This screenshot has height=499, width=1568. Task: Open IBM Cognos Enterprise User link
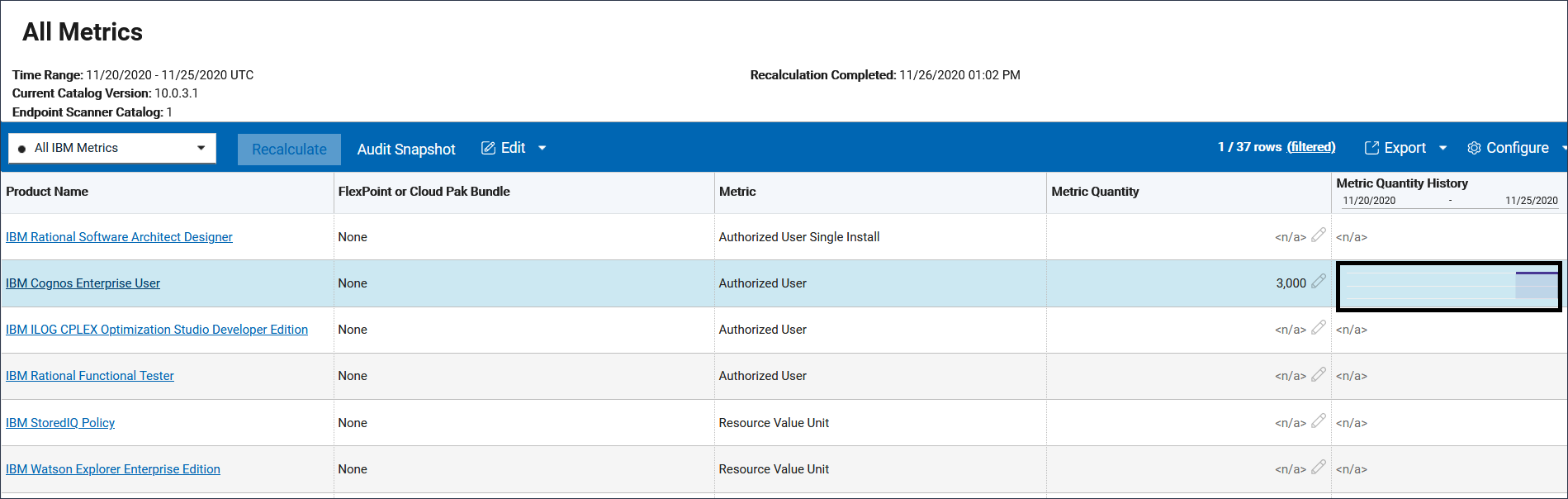tap(83, 283)
